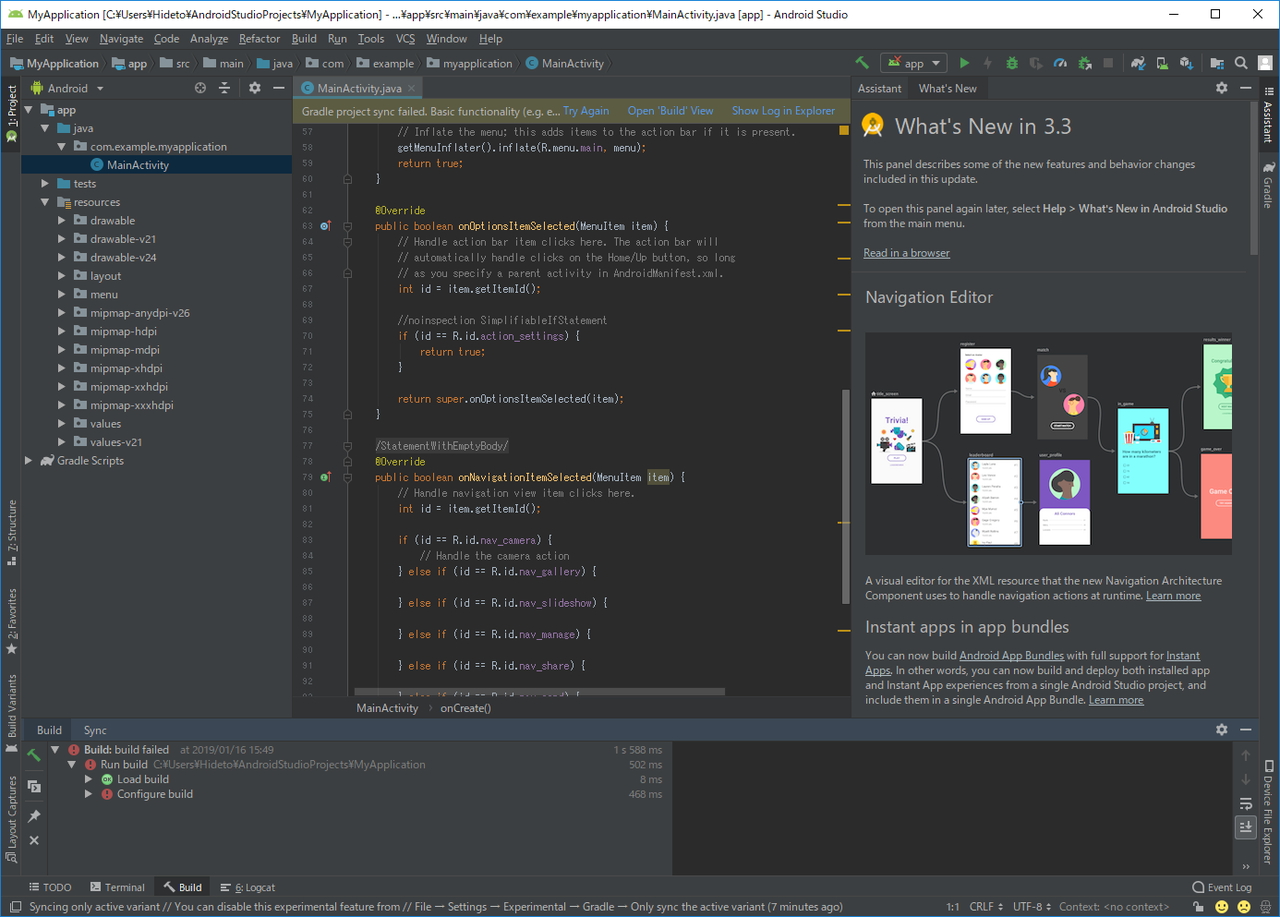Expand the Gradle Scripts tree node
The width and height of the screenshot is (1280, 917).
click(28, 460)
